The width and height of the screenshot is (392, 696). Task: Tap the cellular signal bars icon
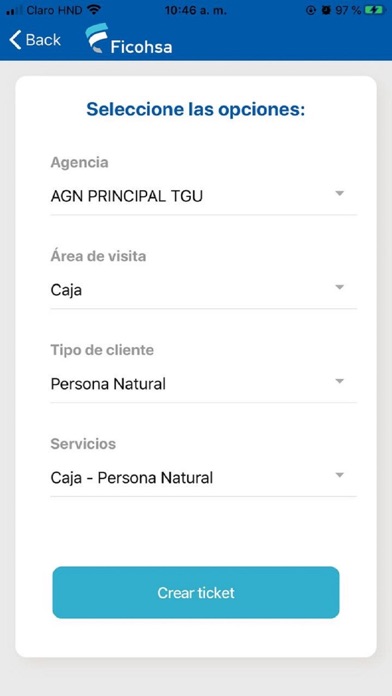click(x=15, y=10)
